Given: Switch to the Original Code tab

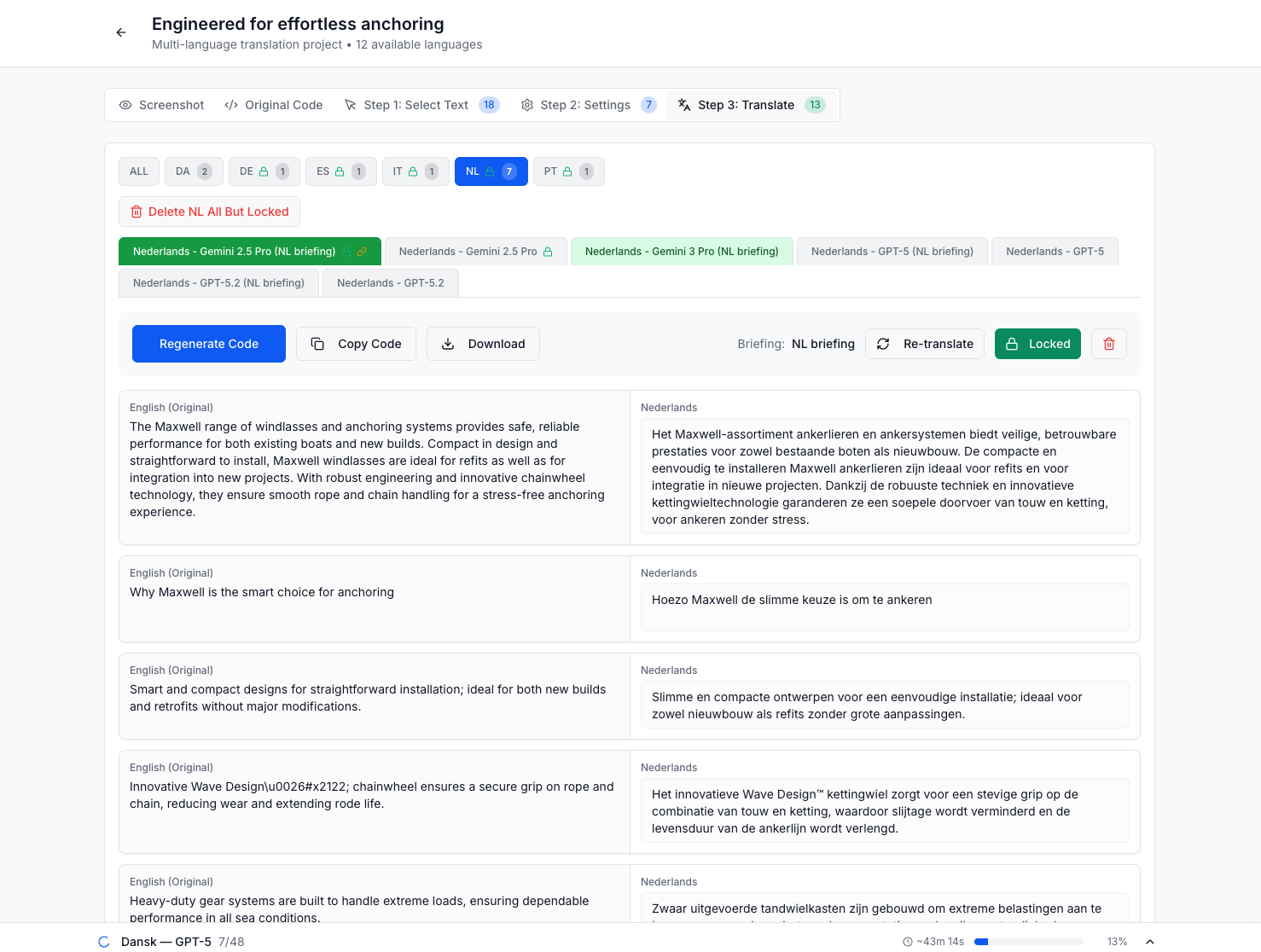Looking at the screenshot, I should pyautogui.click(x=274, y=105).
